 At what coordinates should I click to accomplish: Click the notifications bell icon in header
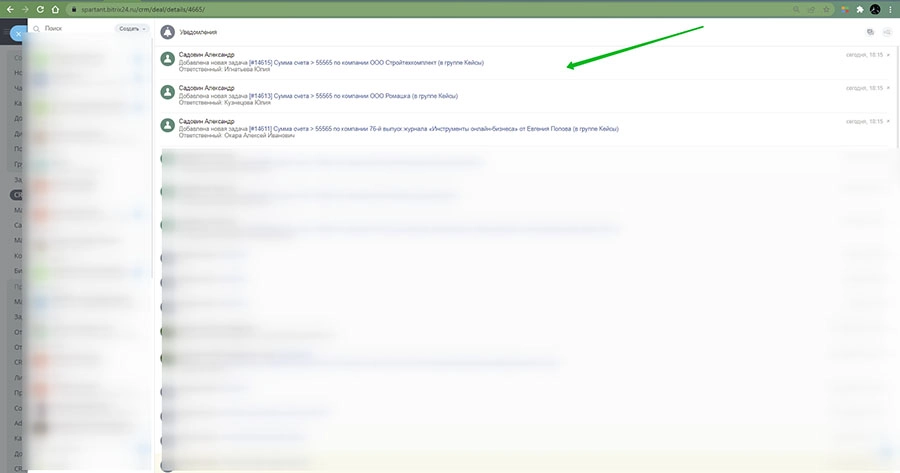(168, 32)
